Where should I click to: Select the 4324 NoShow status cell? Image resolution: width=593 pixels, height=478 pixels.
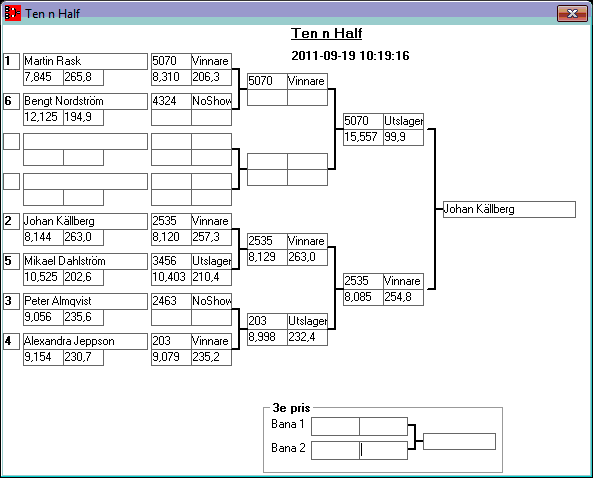click(x=211, y=101)
